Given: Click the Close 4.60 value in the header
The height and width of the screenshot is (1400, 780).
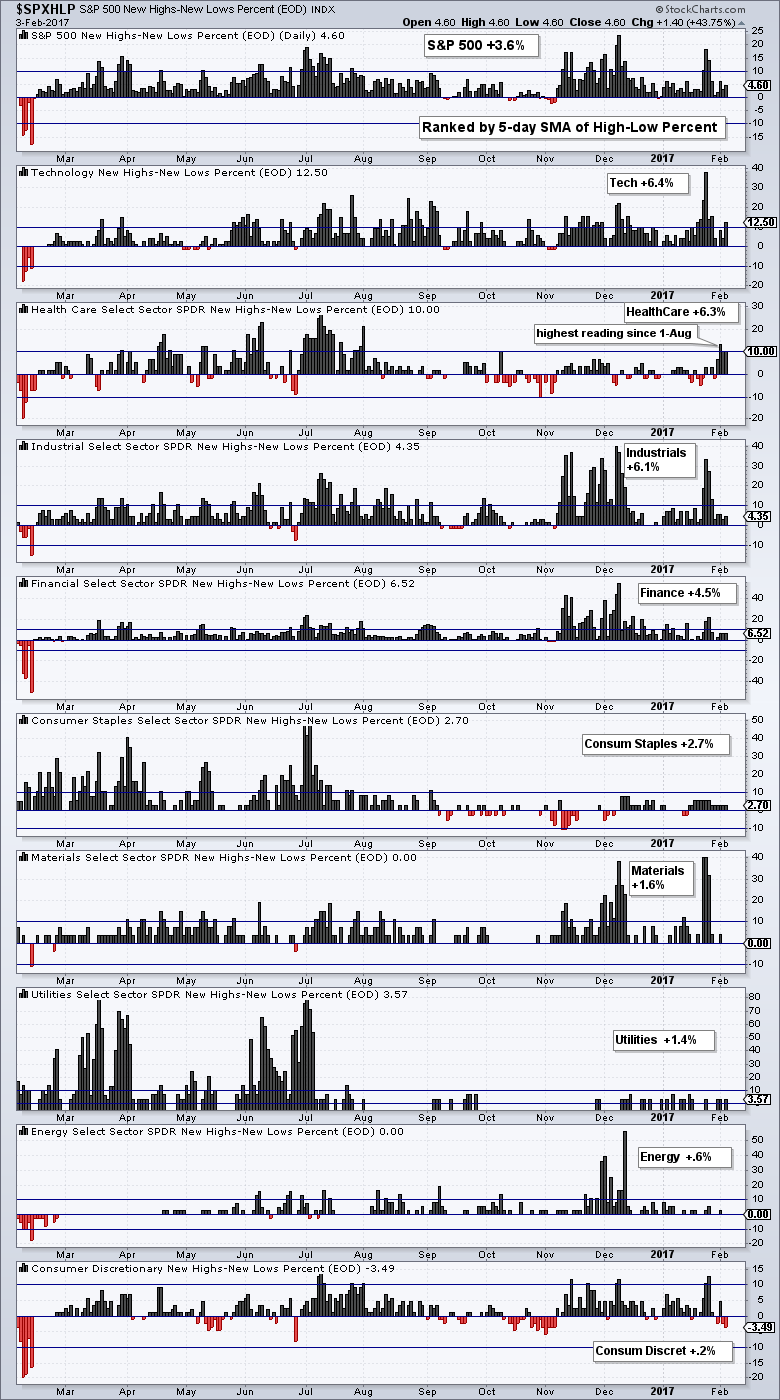Looking at the screenshot, I should 599,22.
